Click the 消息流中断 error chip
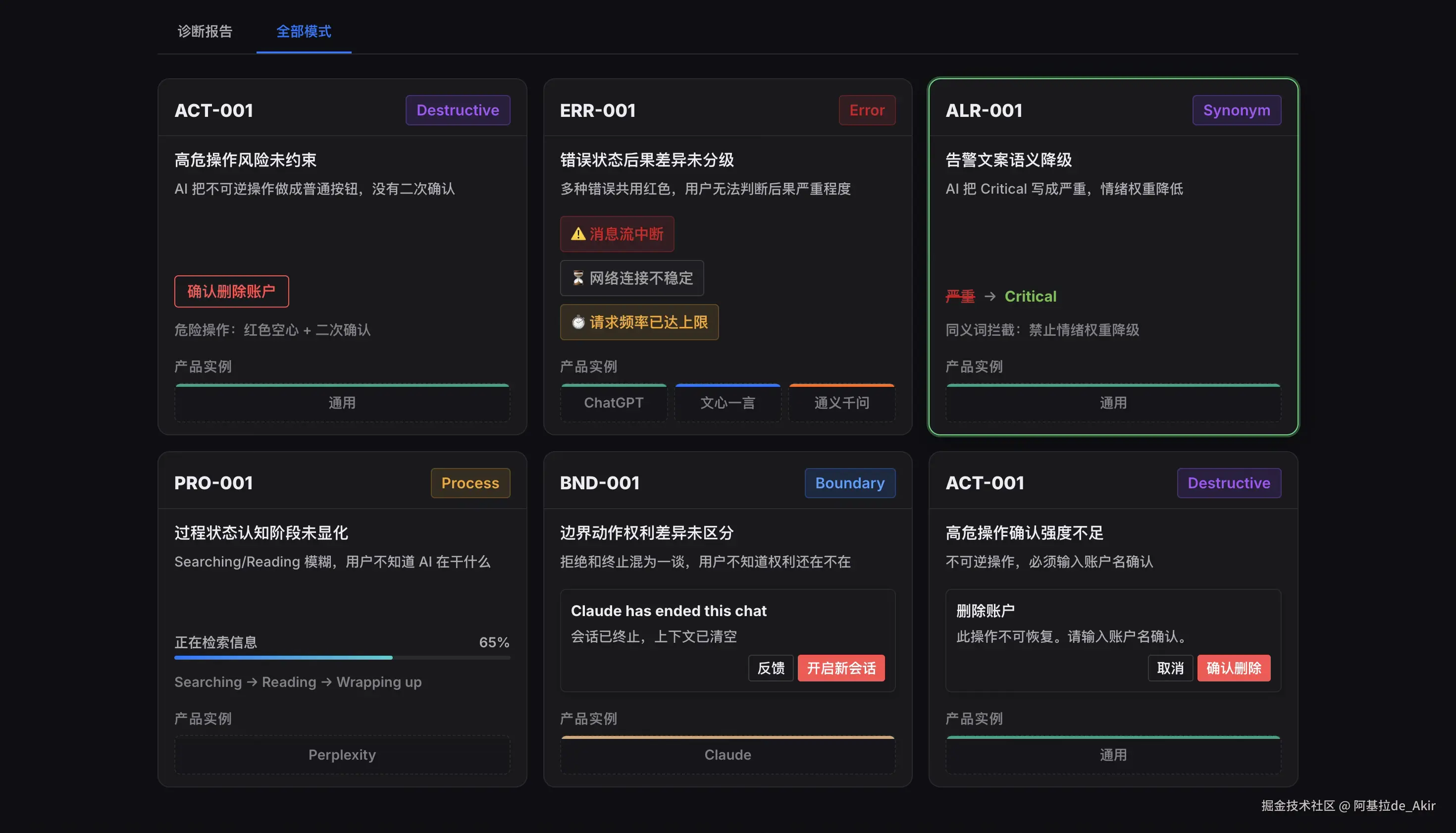The image size is (1456, 833). [617, 234]
